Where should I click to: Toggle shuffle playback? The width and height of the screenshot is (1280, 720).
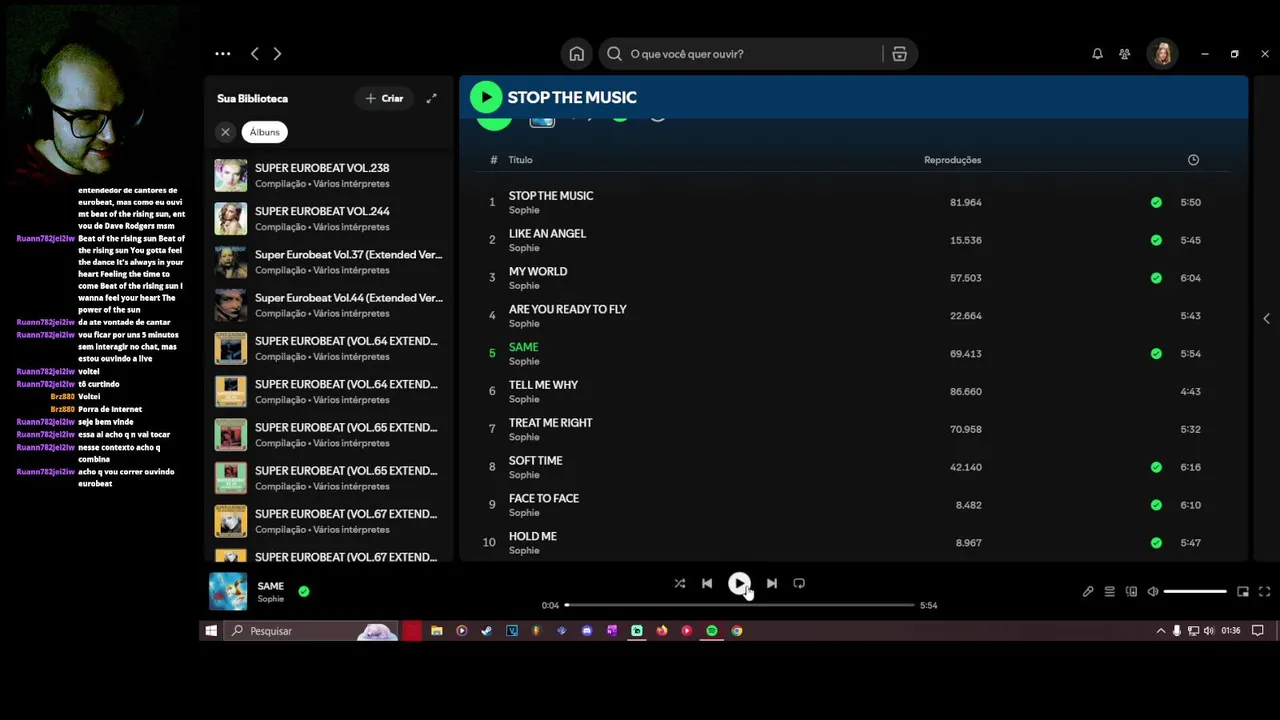[x=679, y=583]
